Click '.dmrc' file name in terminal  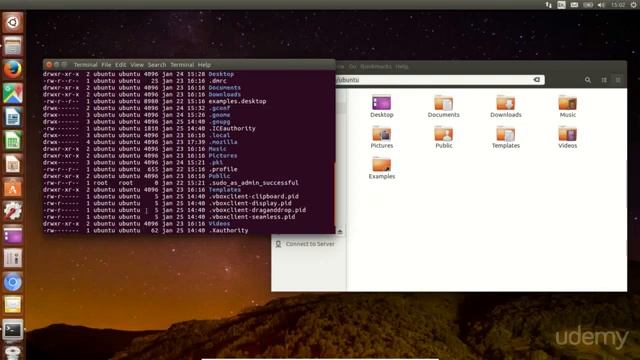point(217,81)
